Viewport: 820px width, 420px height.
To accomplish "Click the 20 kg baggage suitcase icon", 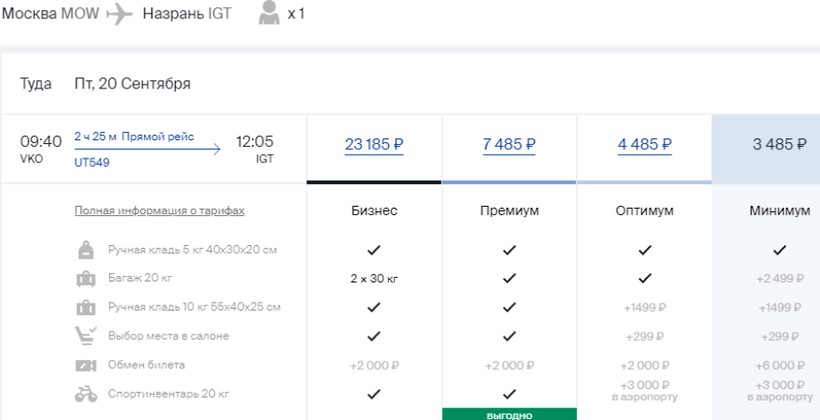I will coord(86,278).
